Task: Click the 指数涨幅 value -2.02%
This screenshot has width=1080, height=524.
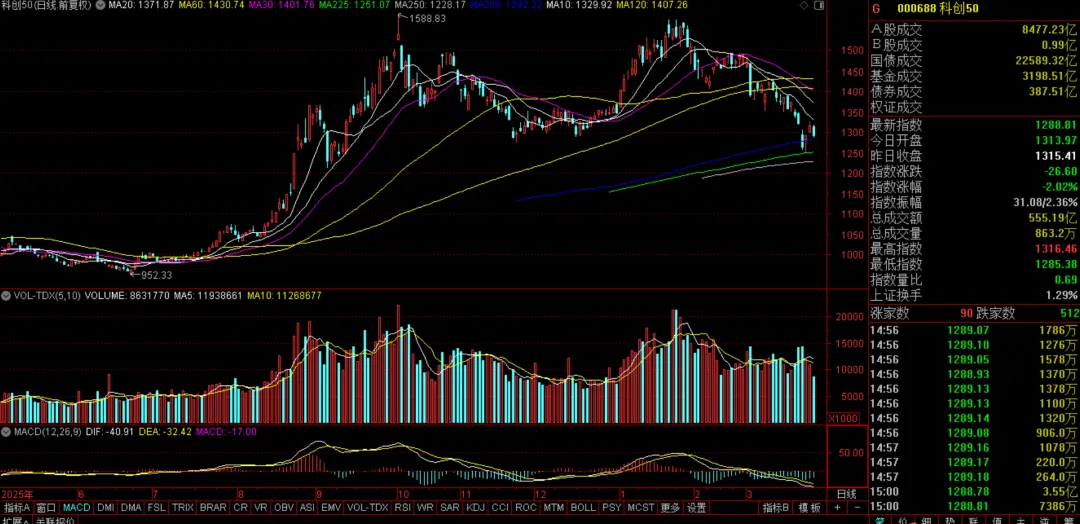Action: coord(1057,186)
